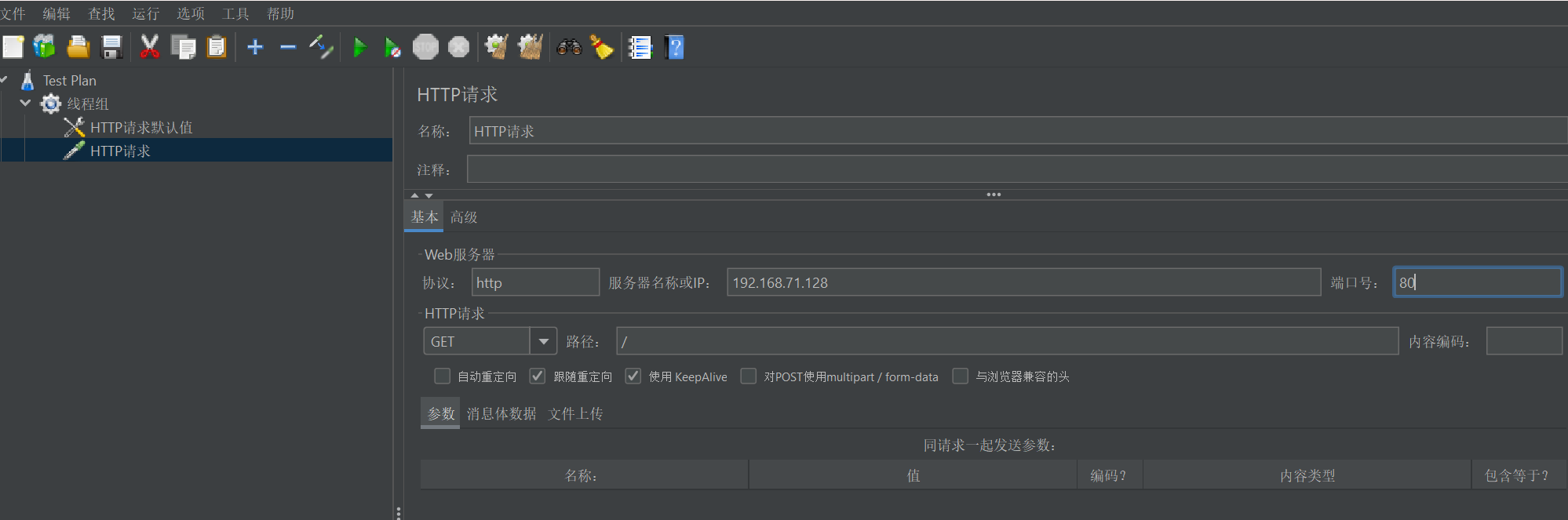Viewport: 1568px width, 520px height.
Task: Click the HTTP请求 pipette icon in tree
Action: [75, 151]
